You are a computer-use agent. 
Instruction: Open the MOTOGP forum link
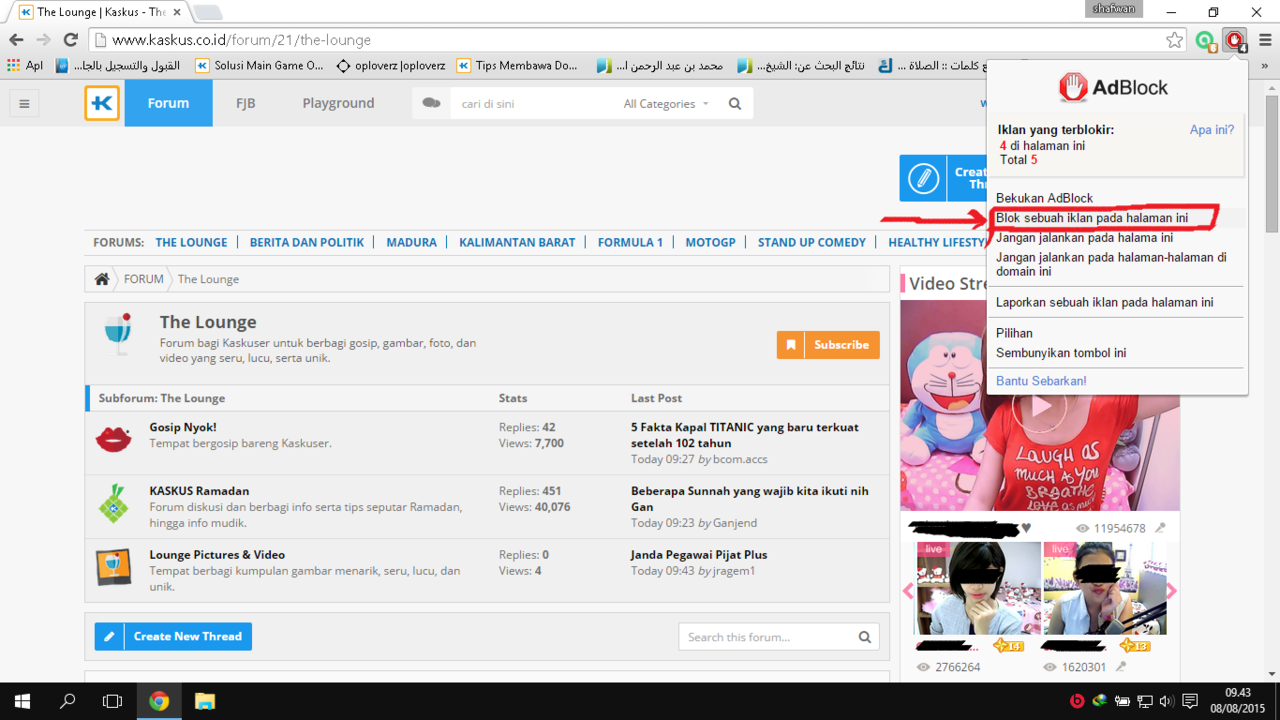tap(710, 242)
